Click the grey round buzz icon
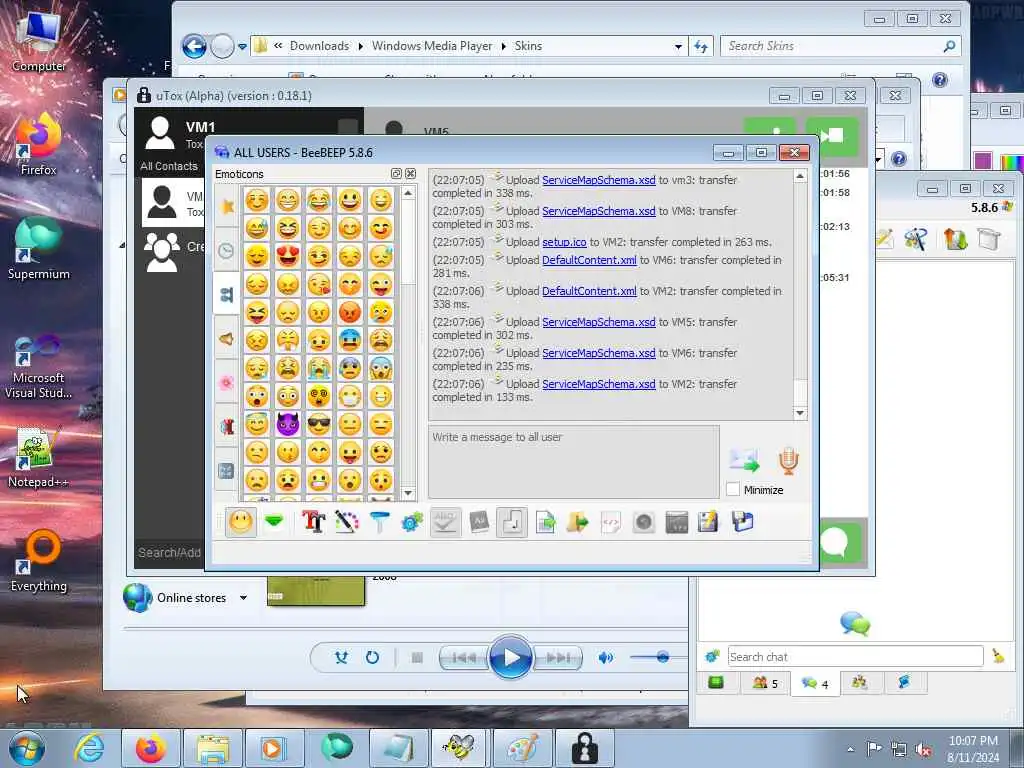This screenshot has width=1024, height=768. click(x=644, y=522)
